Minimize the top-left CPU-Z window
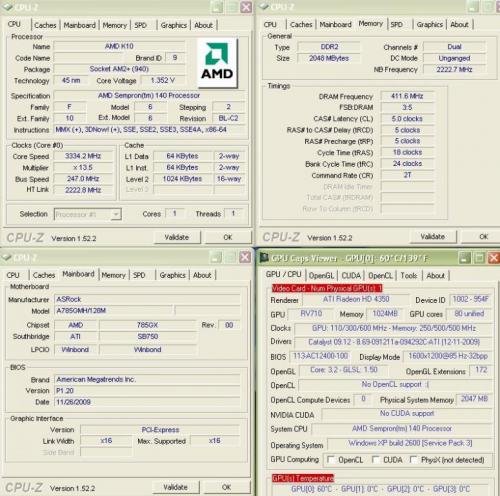 click(217, 7)
